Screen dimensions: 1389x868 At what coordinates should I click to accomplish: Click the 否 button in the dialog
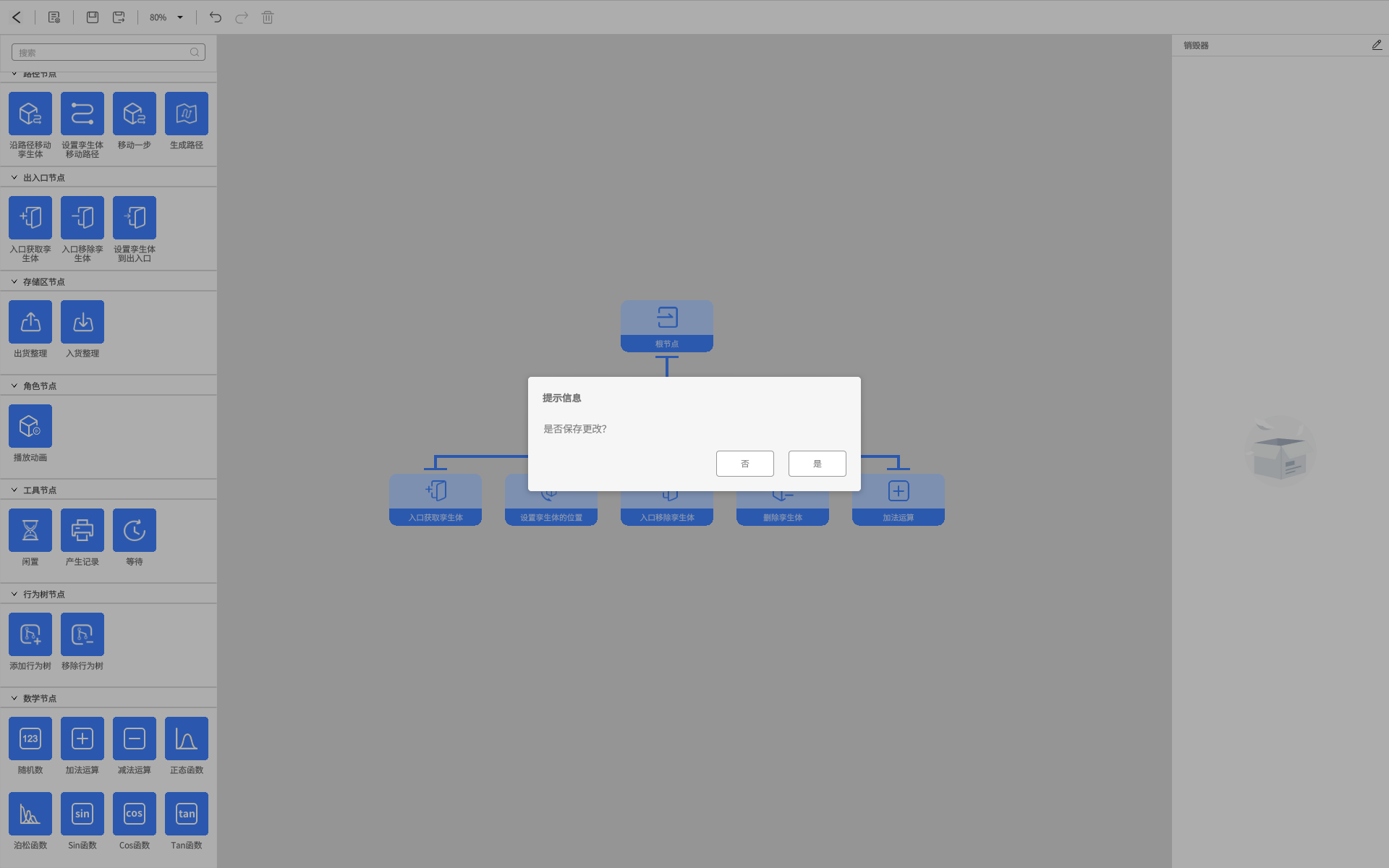point(744,464)
